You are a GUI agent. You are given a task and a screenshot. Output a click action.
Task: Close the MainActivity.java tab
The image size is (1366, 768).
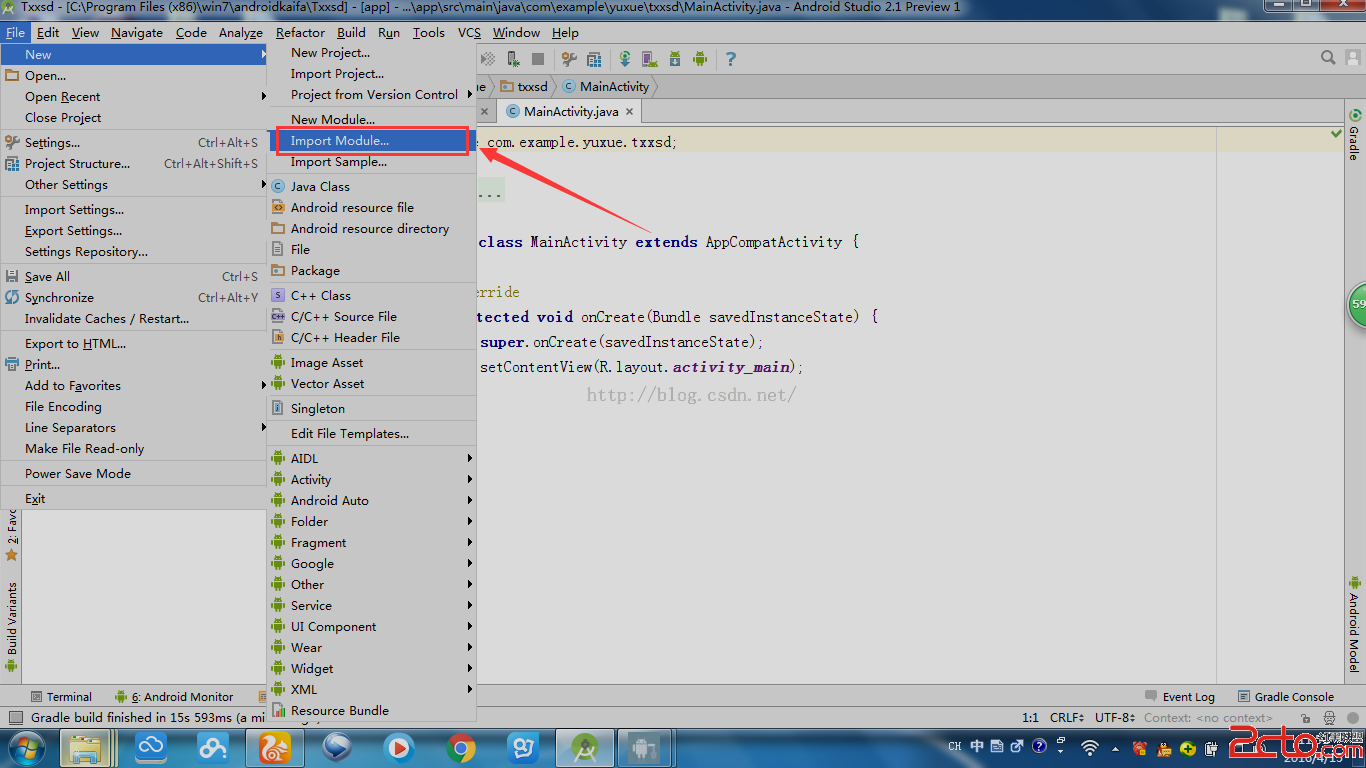tap(630, 112)
